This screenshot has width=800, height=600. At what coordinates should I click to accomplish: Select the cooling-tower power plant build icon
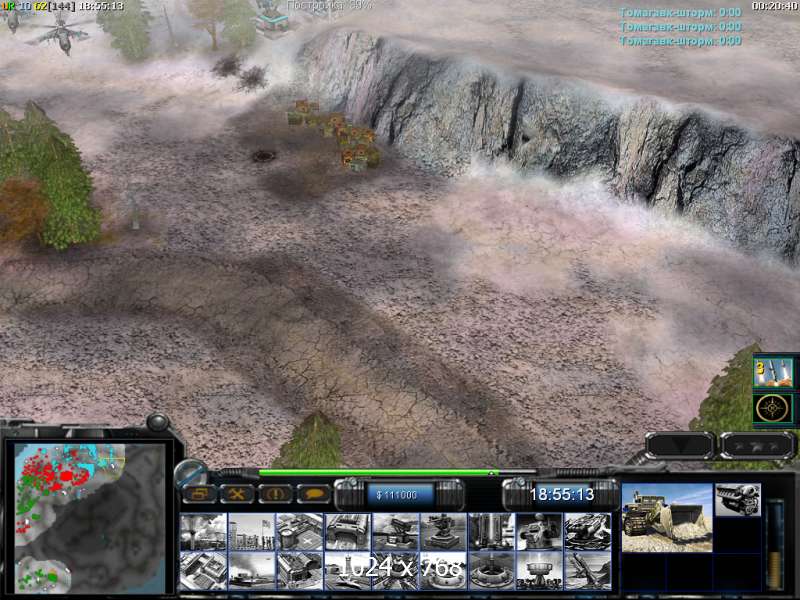pos(203,532)
